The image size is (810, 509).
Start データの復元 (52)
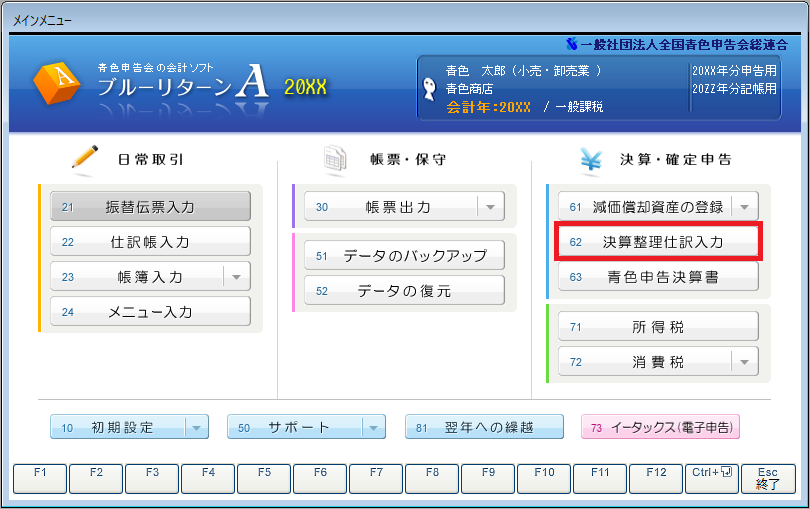[404, 290]
